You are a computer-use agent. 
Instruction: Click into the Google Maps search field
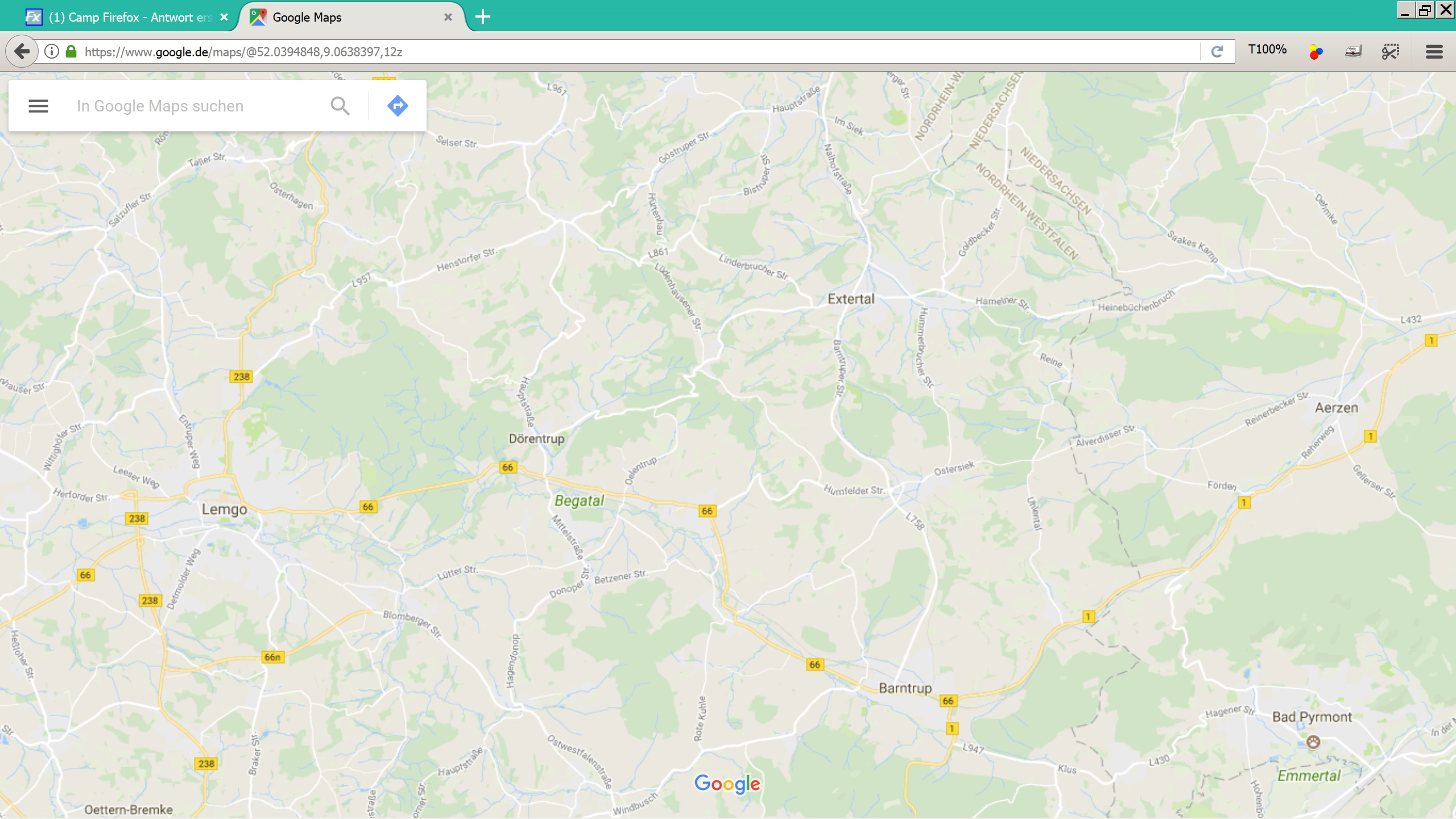[193, 106]
